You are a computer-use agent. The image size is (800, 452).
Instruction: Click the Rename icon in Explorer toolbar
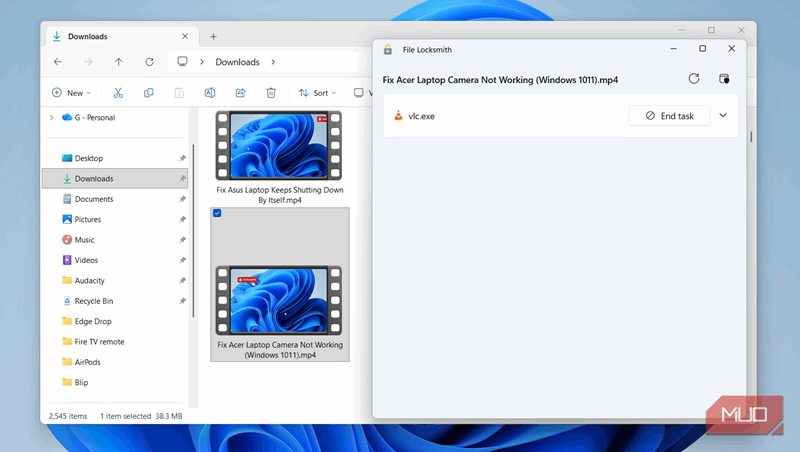(x=210, y=93)
